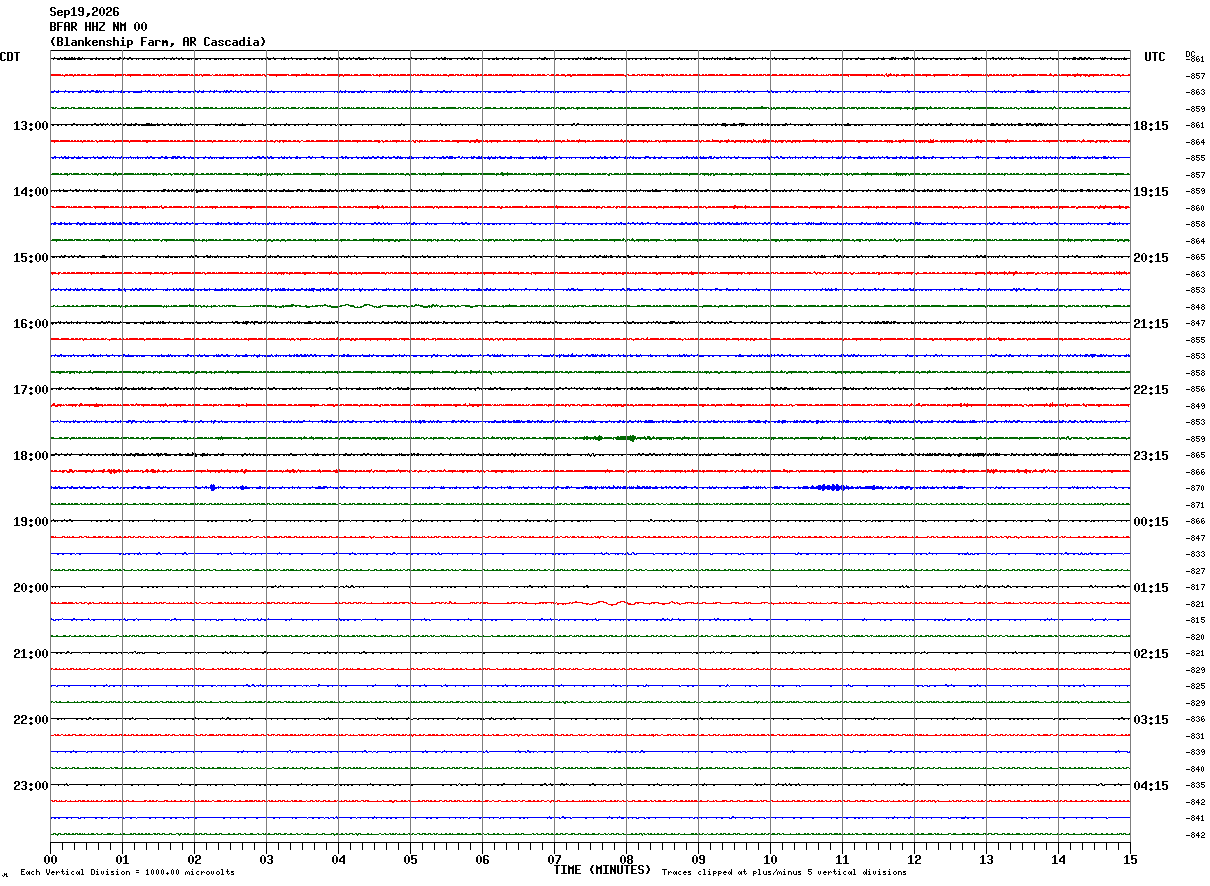Click the 15 minute axis tick label
This screenshot has width=1210, height=886.
(x=1130, y=859)
